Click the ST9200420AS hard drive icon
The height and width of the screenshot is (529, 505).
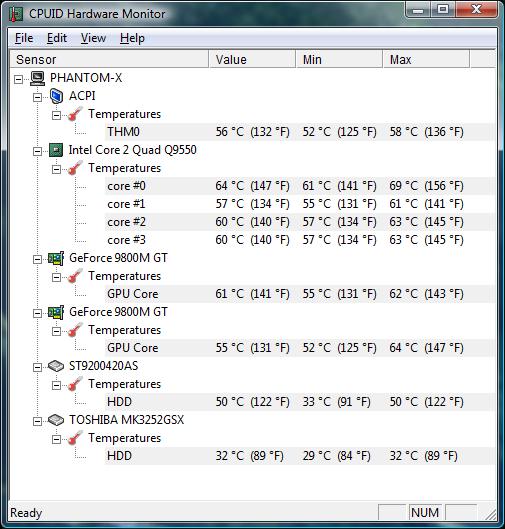56,366
